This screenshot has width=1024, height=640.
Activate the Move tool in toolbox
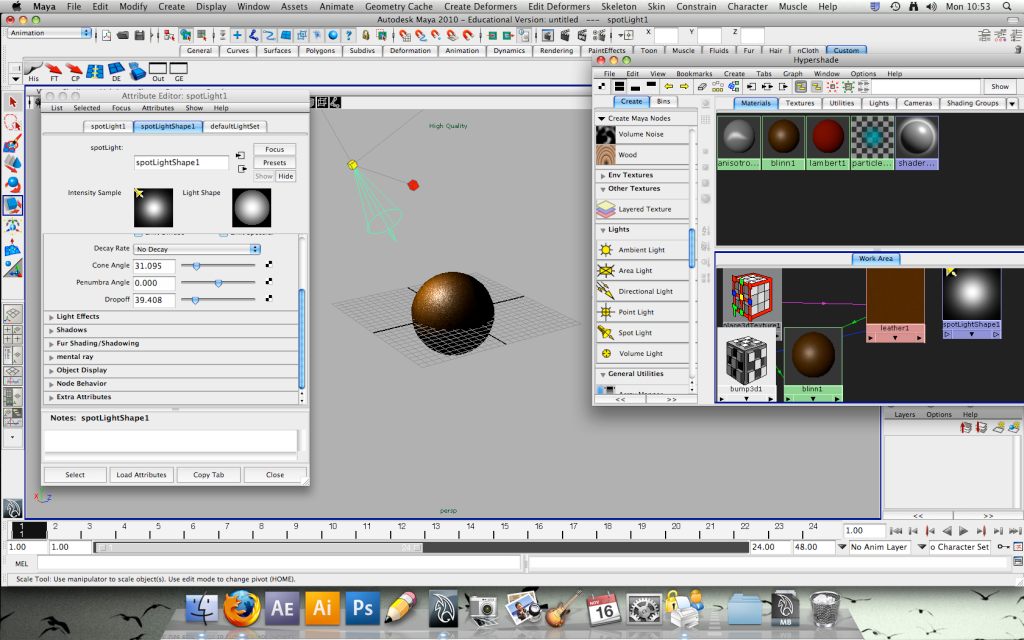[x=12, y=164]
